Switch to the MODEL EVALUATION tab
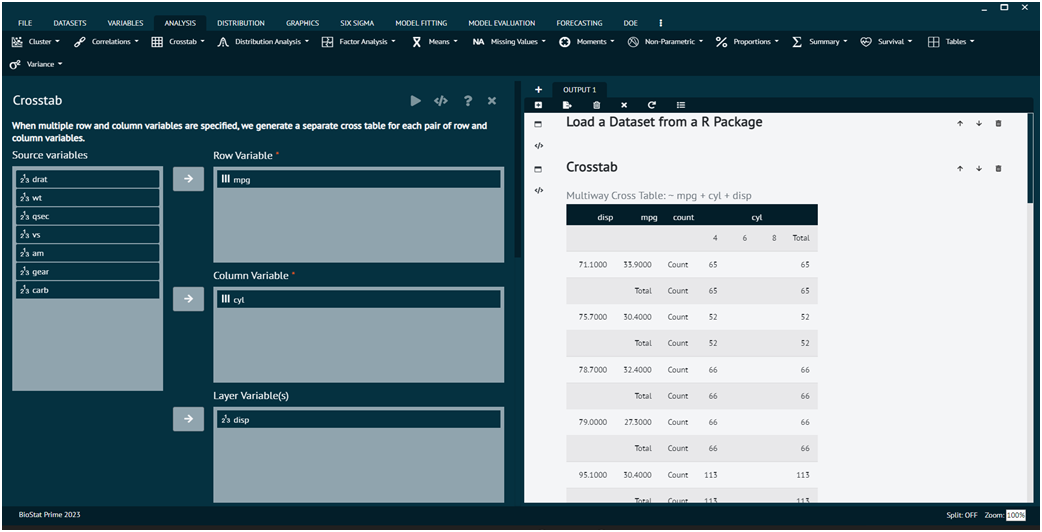1042x532 pixels. pos(502,23)
